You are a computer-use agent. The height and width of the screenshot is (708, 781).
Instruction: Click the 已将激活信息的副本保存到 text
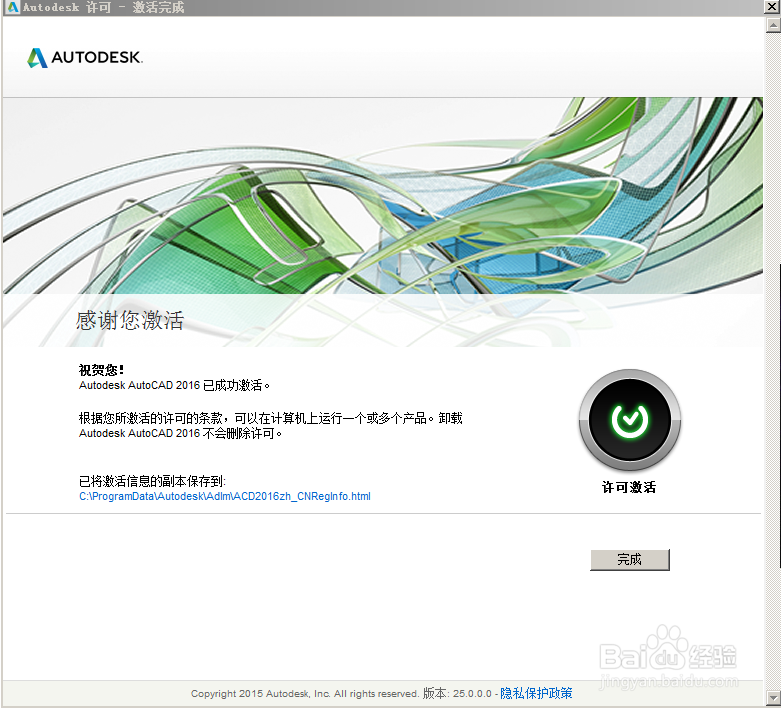(x=152, y=481)
